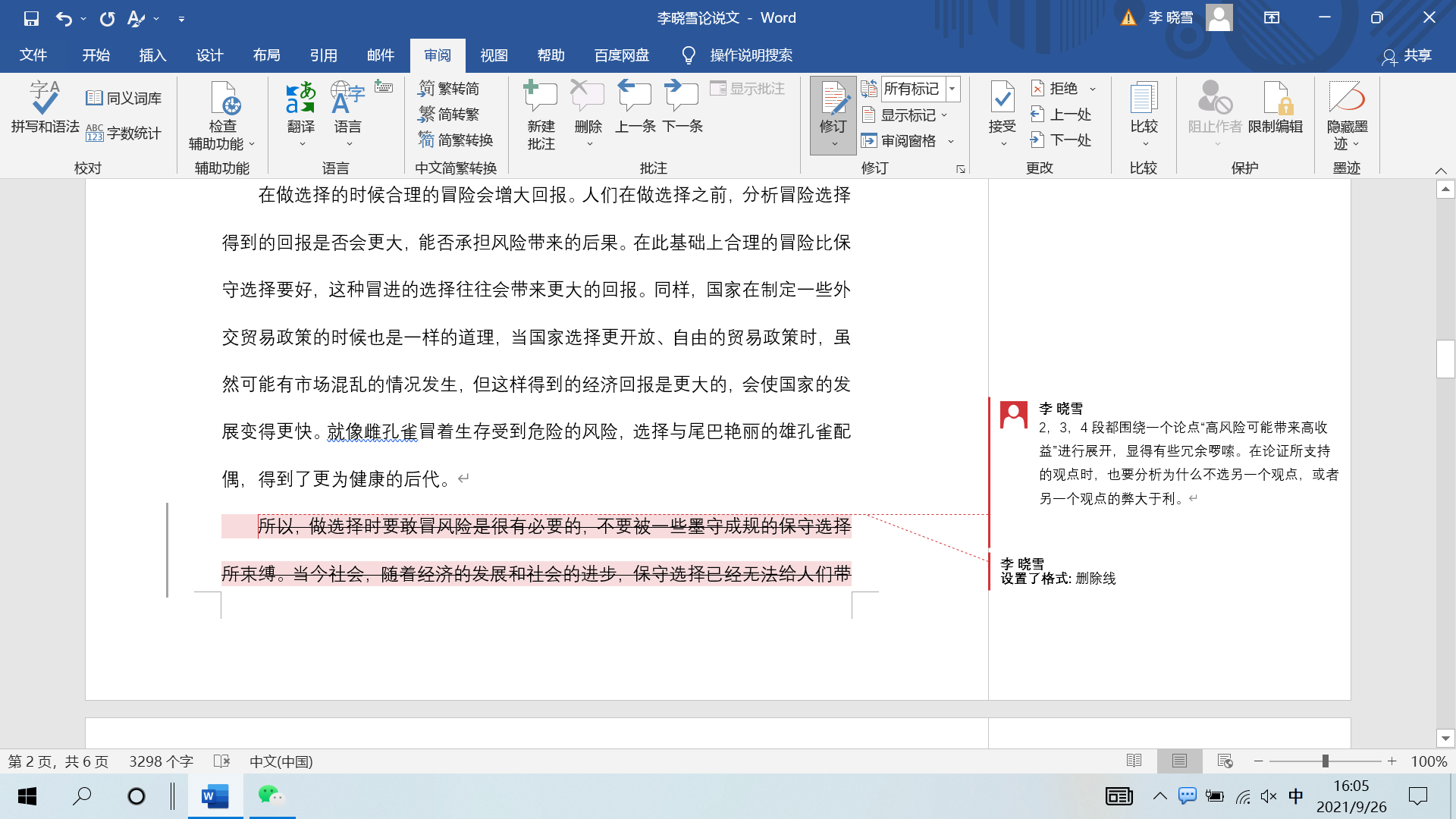Open the input keyboard icon in Language group
Screen dimensions: 1456x819
click(x=384, y=88)
